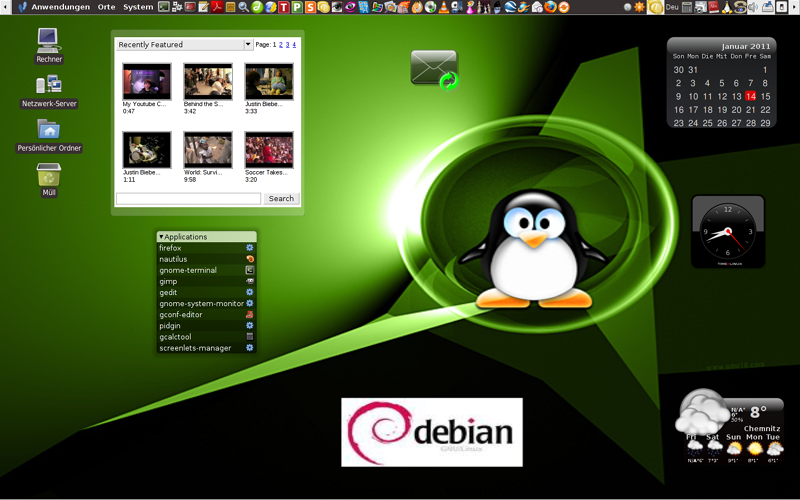
Task: Click the Search button in video widget
Action: point(281,198)
